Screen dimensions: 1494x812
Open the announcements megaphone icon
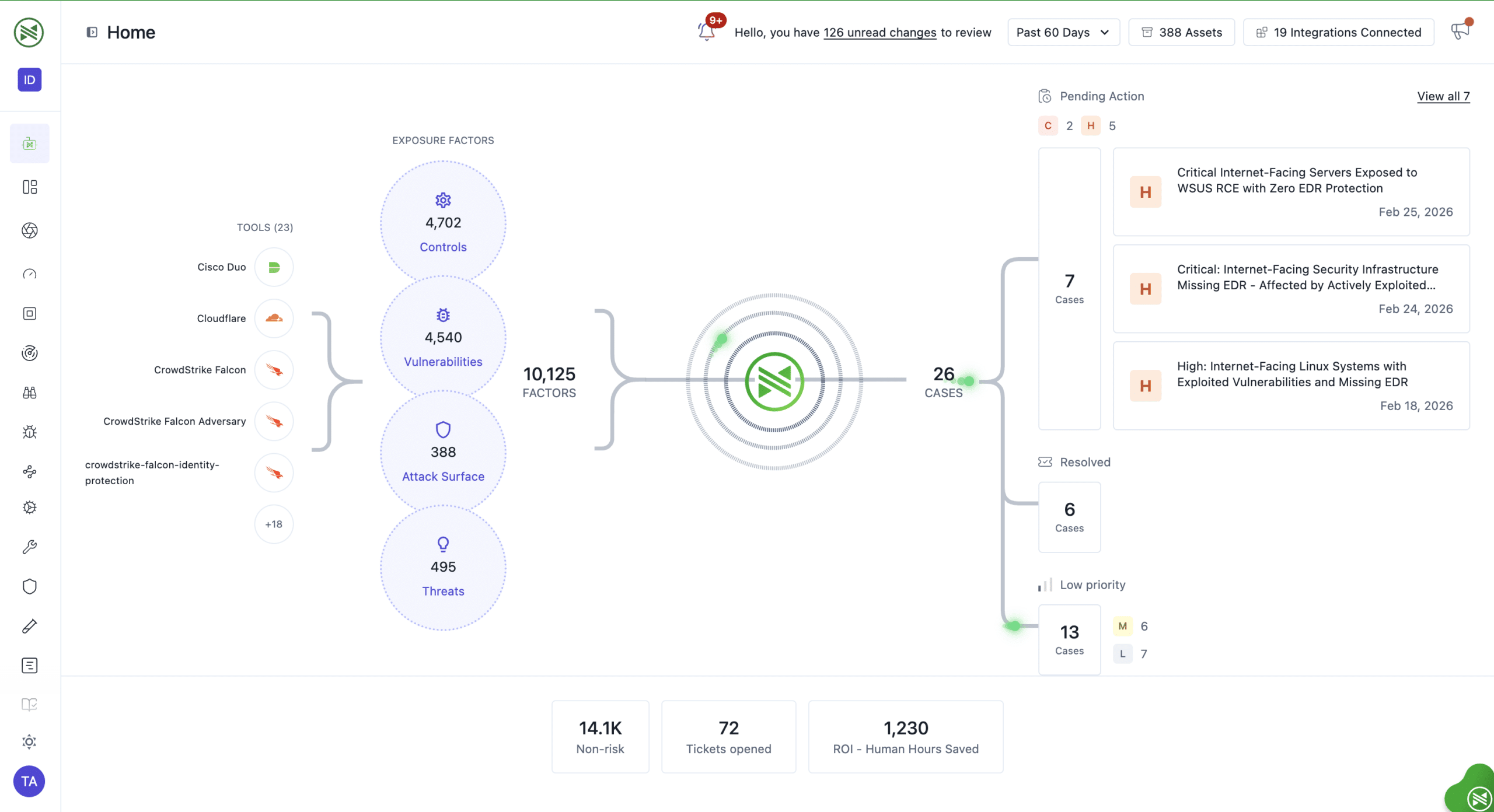(1460, 31)
